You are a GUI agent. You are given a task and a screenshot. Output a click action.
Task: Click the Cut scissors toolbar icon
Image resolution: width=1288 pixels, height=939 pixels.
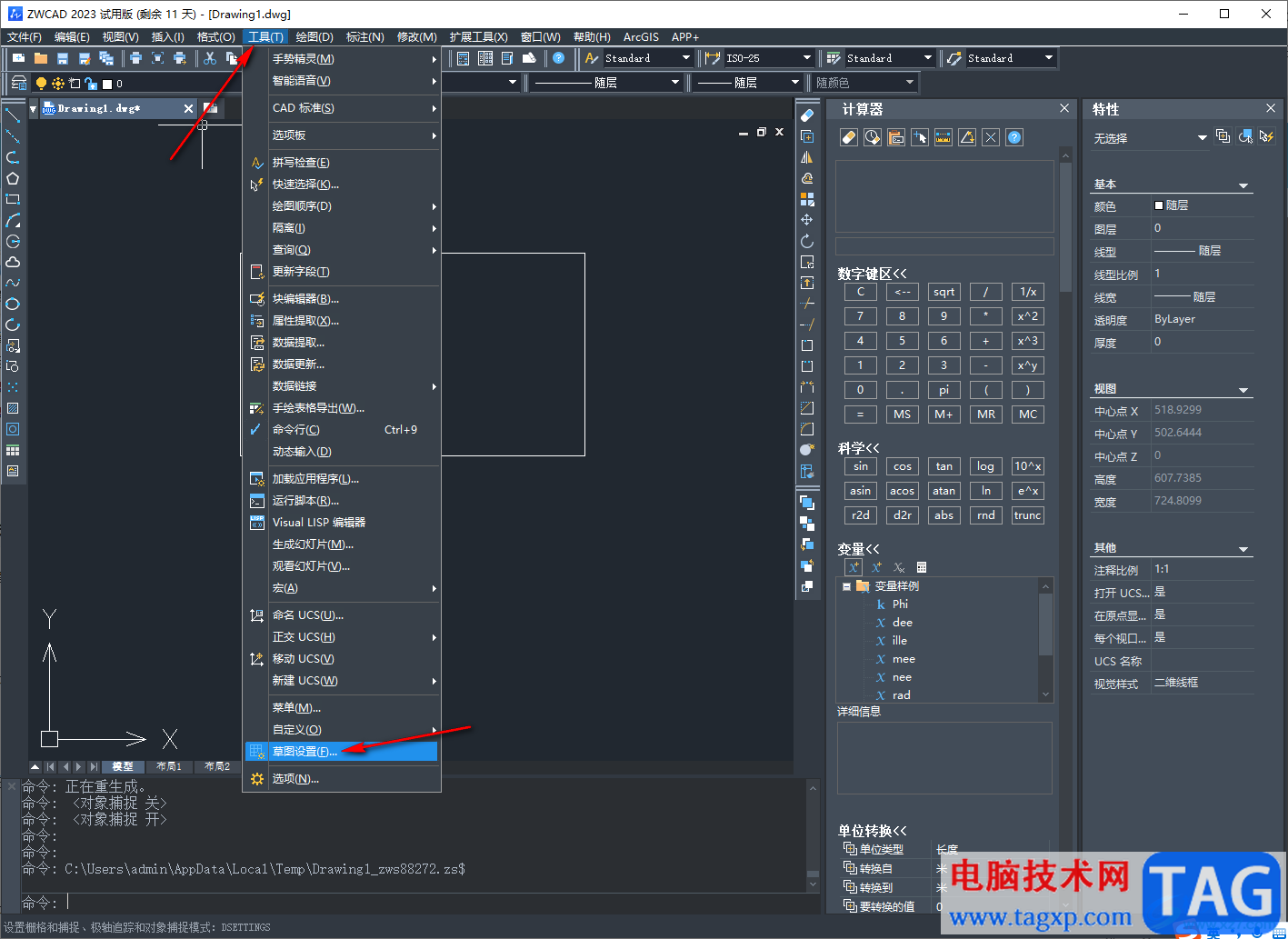[210, 58]
